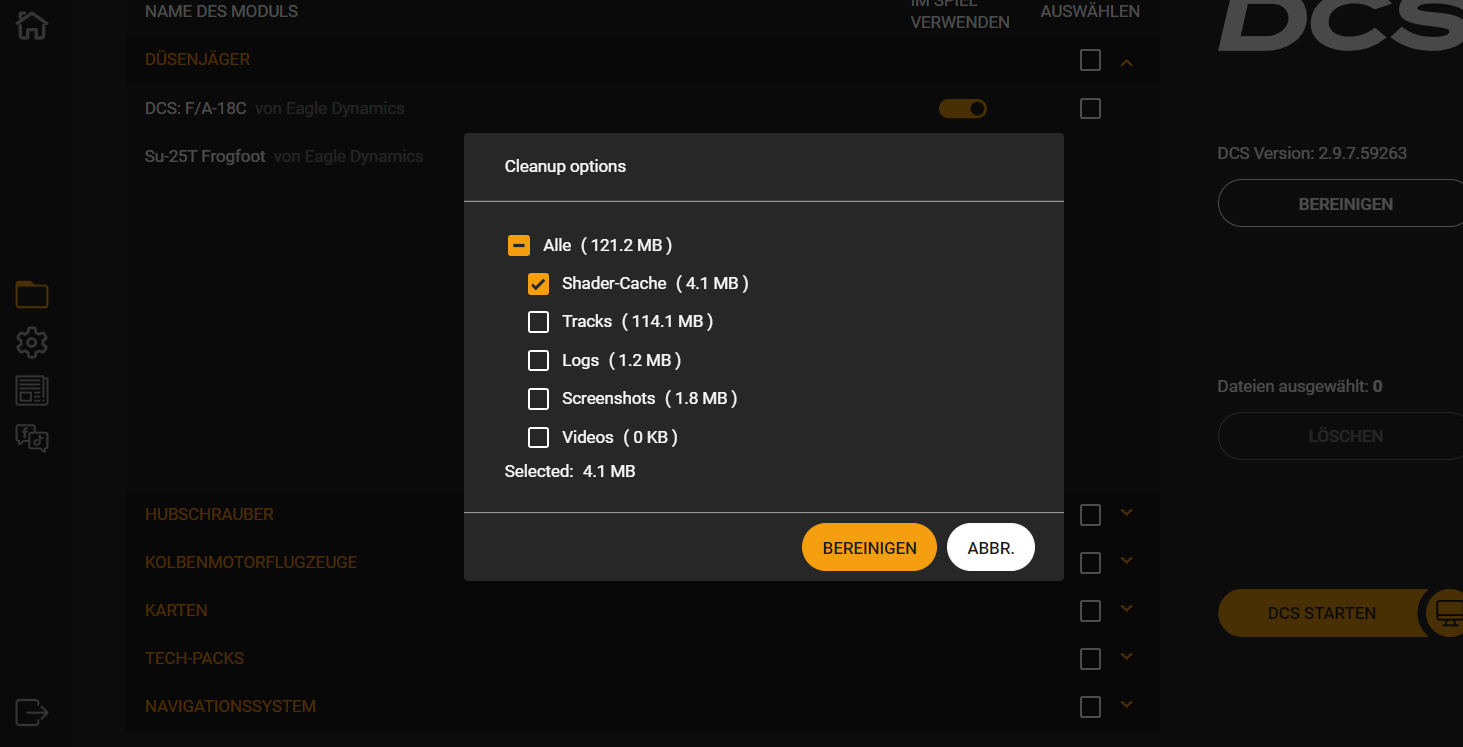
Task: Toggle the Alle checkbox
Action: (x=519, y=245)
